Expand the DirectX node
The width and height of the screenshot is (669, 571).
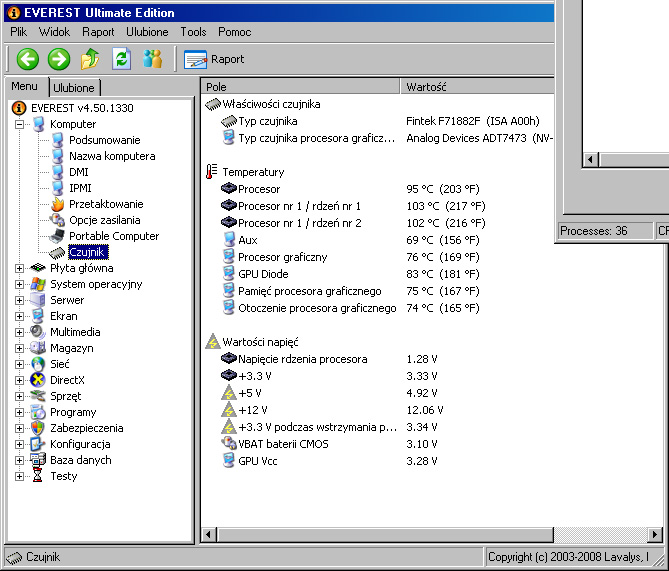19,380
